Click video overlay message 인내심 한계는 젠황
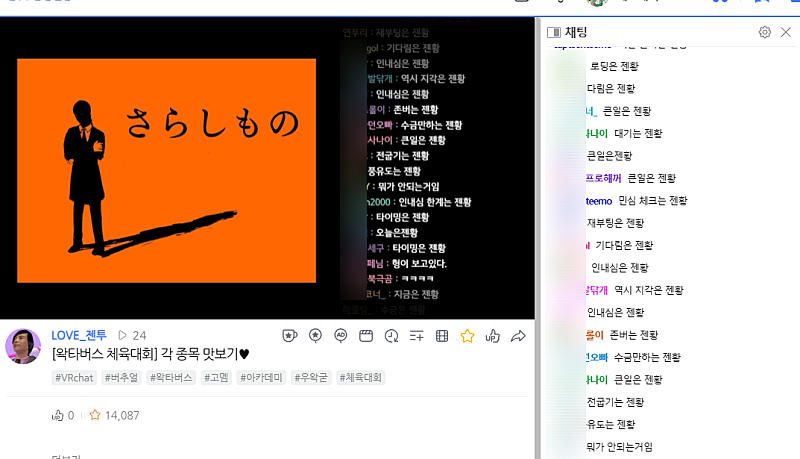Viewport: 800px width, 459px height. tap(435, 202)
